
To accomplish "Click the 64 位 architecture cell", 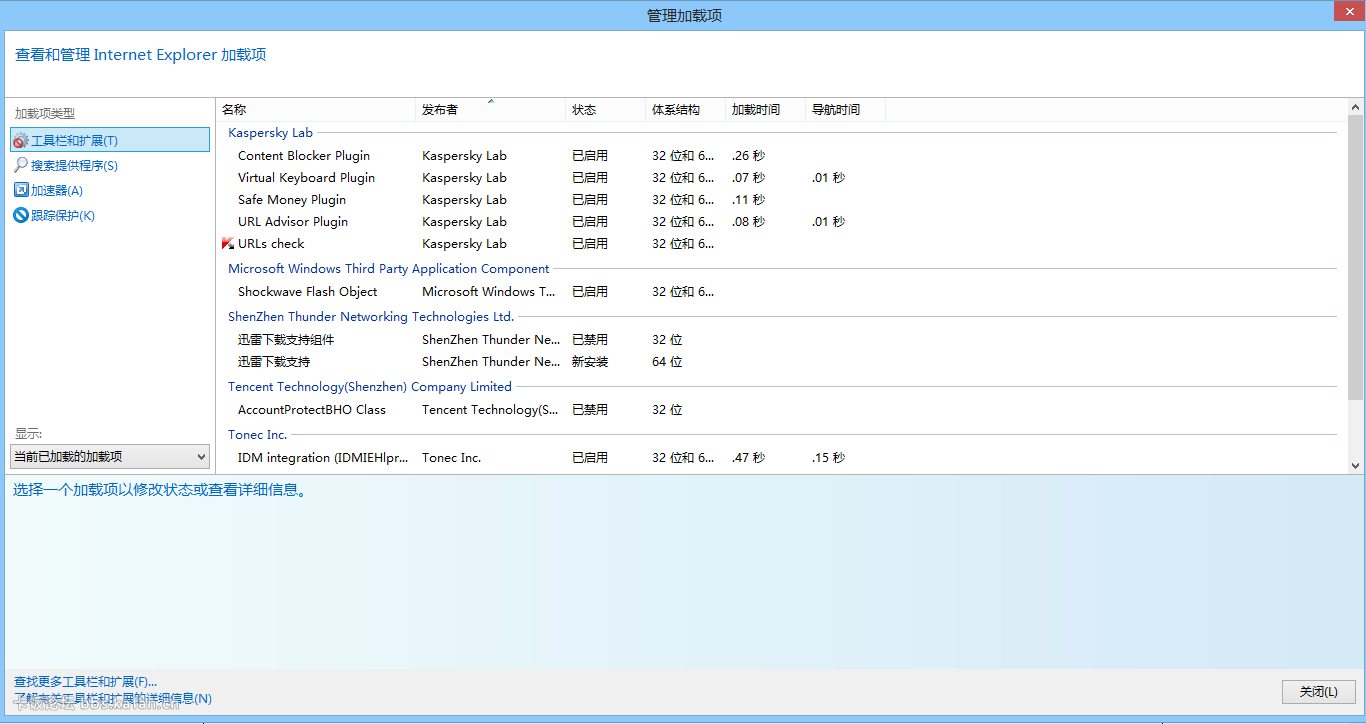I will (x=667, y=361).
